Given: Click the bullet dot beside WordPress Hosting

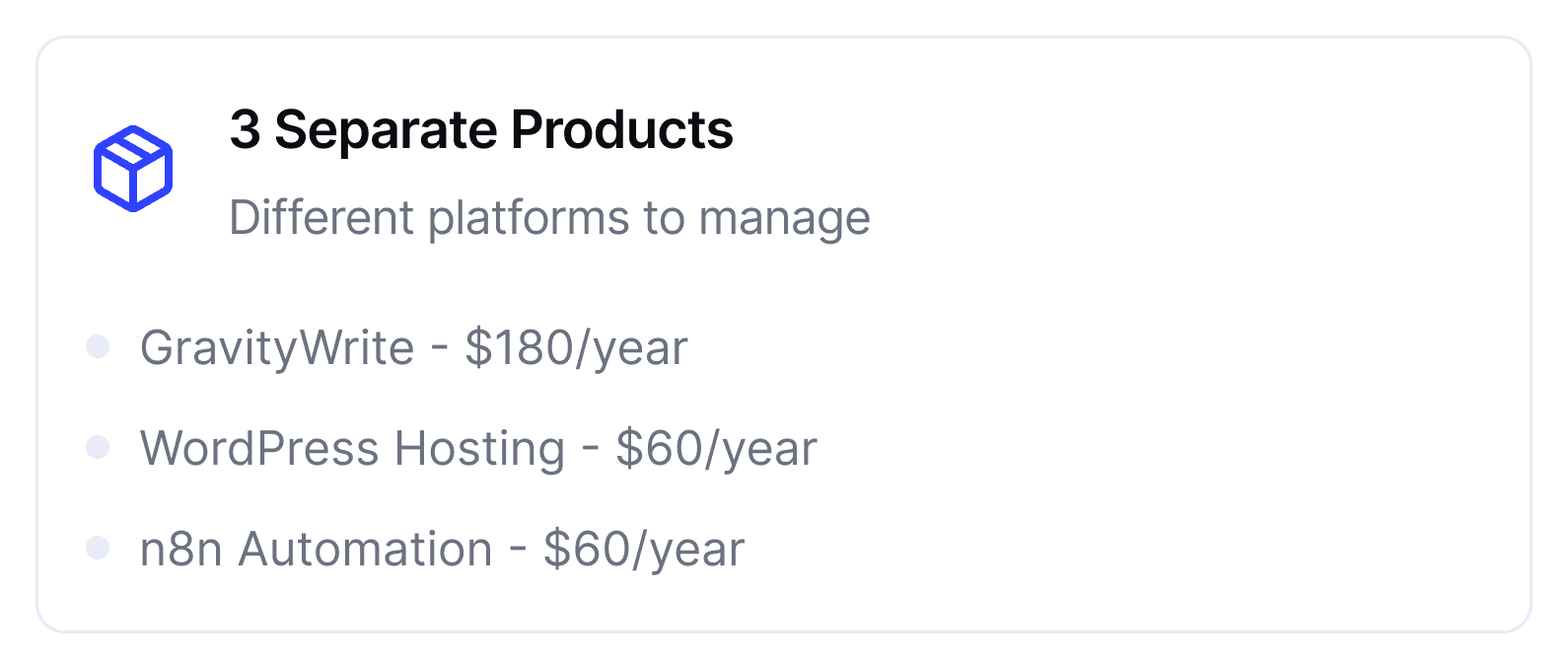Looking at the screenshot, I should [x=98, y=447].
